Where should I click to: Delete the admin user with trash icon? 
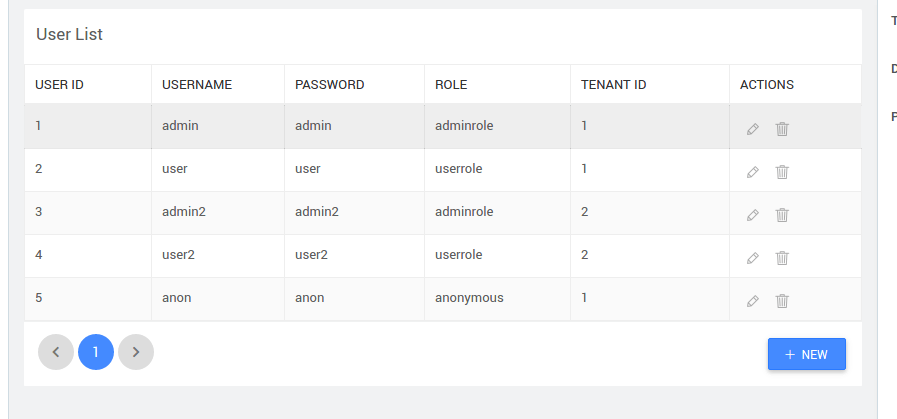pos(782,129)
